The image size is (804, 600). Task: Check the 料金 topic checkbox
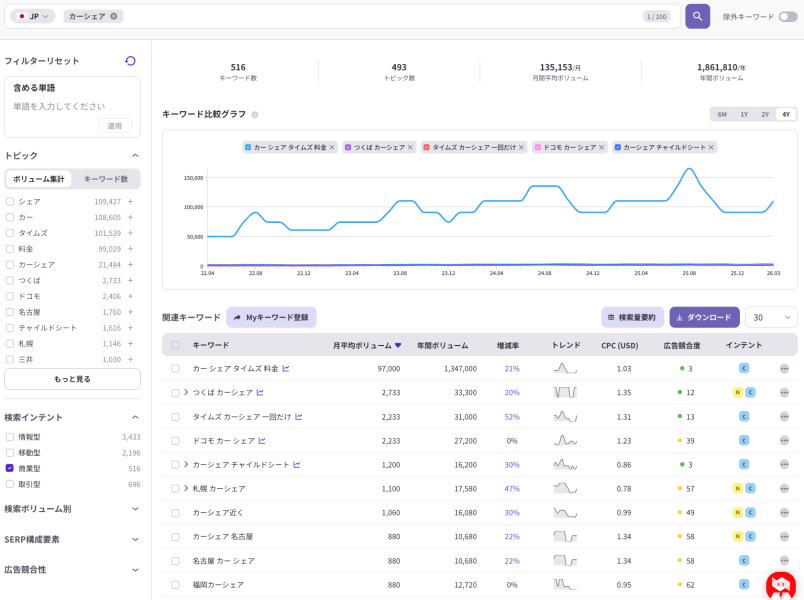(10, 249)
